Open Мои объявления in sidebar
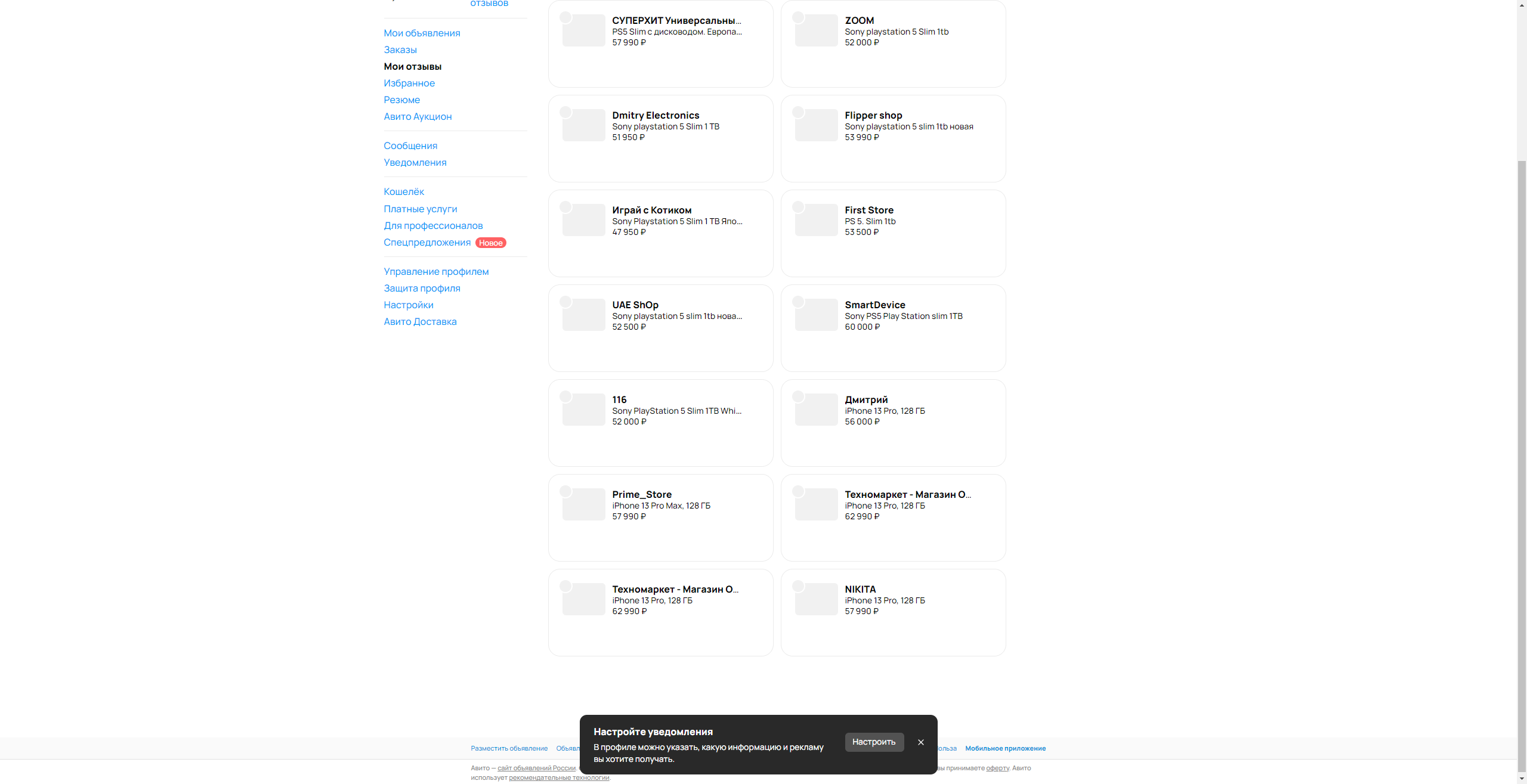Screen dimensions: 1527x784 click(x=422, y=33)
